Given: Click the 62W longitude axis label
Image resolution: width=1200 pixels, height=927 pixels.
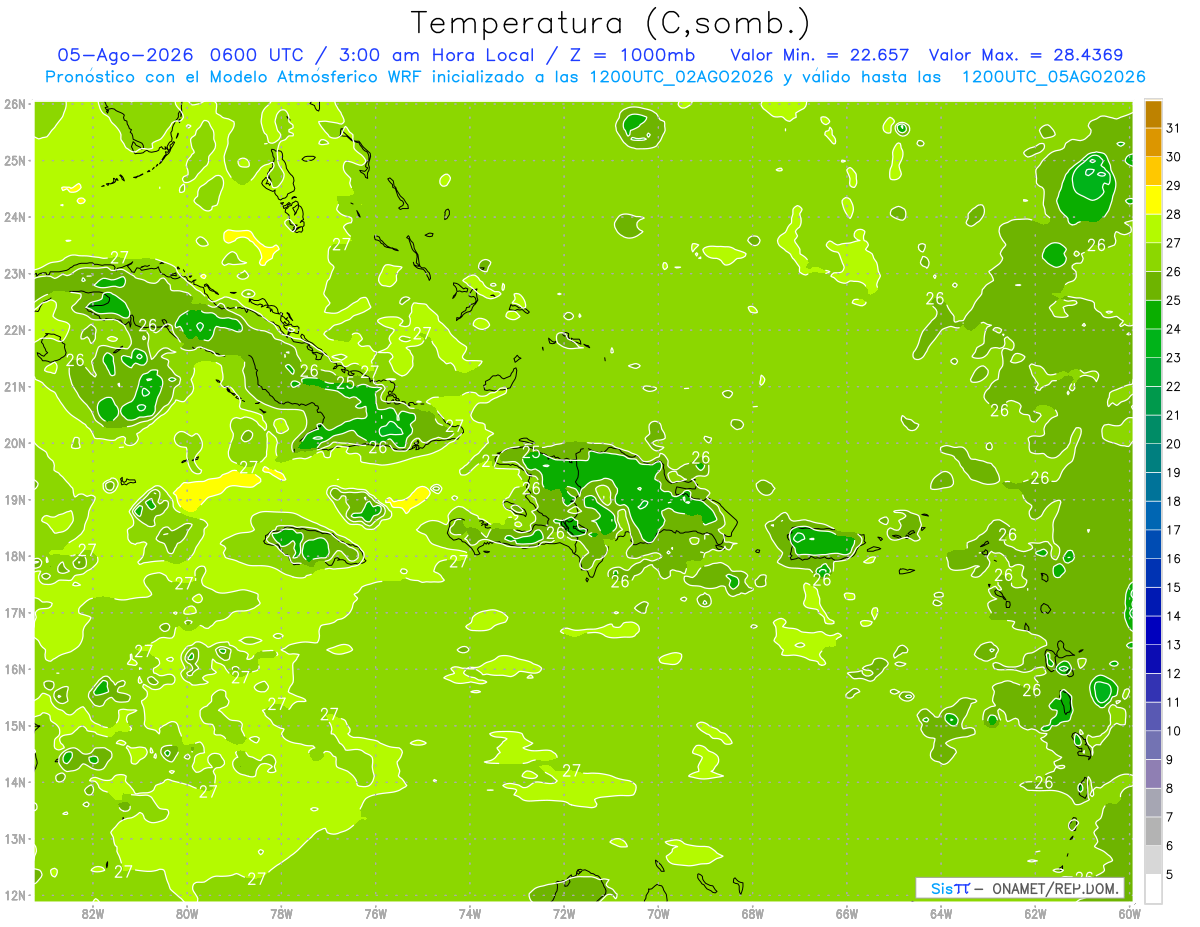Looking at the screenshot, I should point(1035,913).
